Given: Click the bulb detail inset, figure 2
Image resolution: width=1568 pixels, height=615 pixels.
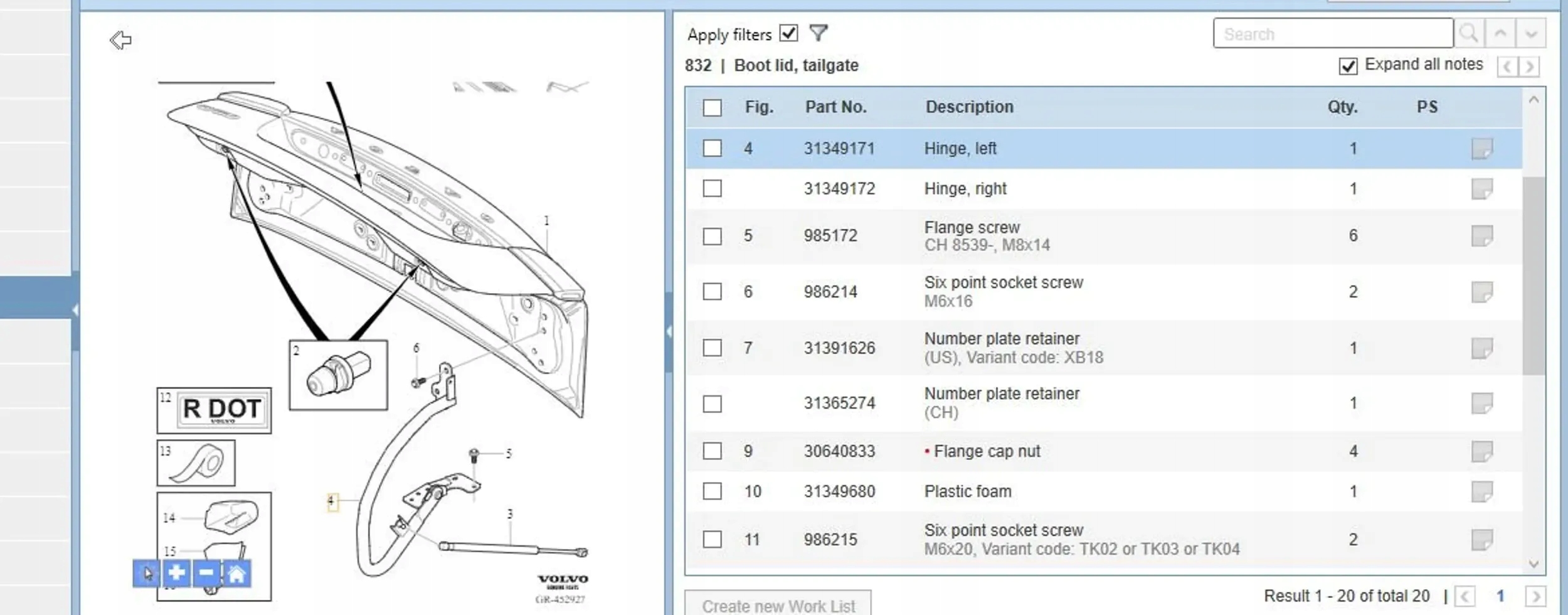Looking at the screenshot, I should 338,375.
